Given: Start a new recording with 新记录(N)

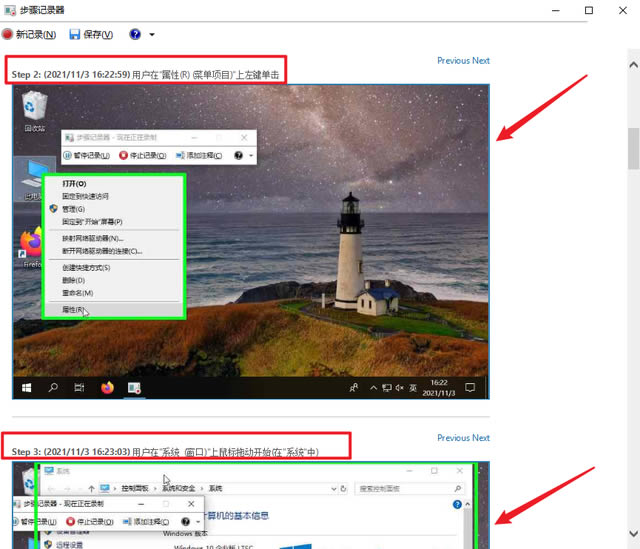Looking at the screenshot, I should click(29, 35).
